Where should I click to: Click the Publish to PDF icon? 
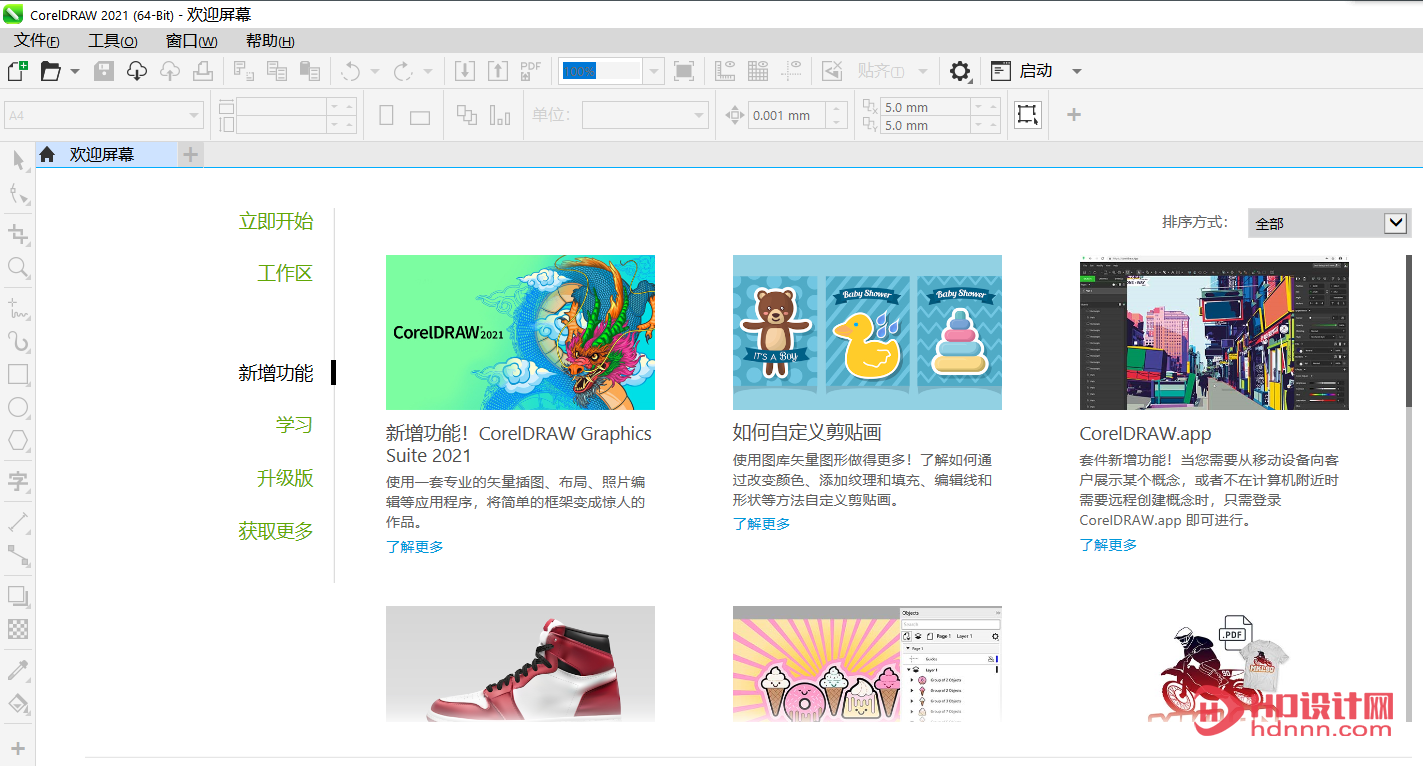point(531,71)
